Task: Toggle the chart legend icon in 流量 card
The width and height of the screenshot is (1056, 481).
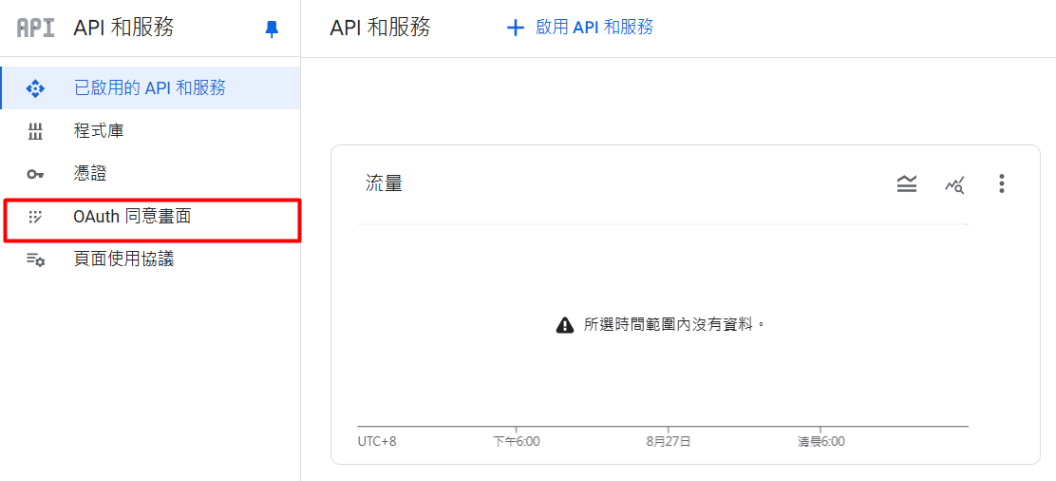Action: click(x=907, y=184)
